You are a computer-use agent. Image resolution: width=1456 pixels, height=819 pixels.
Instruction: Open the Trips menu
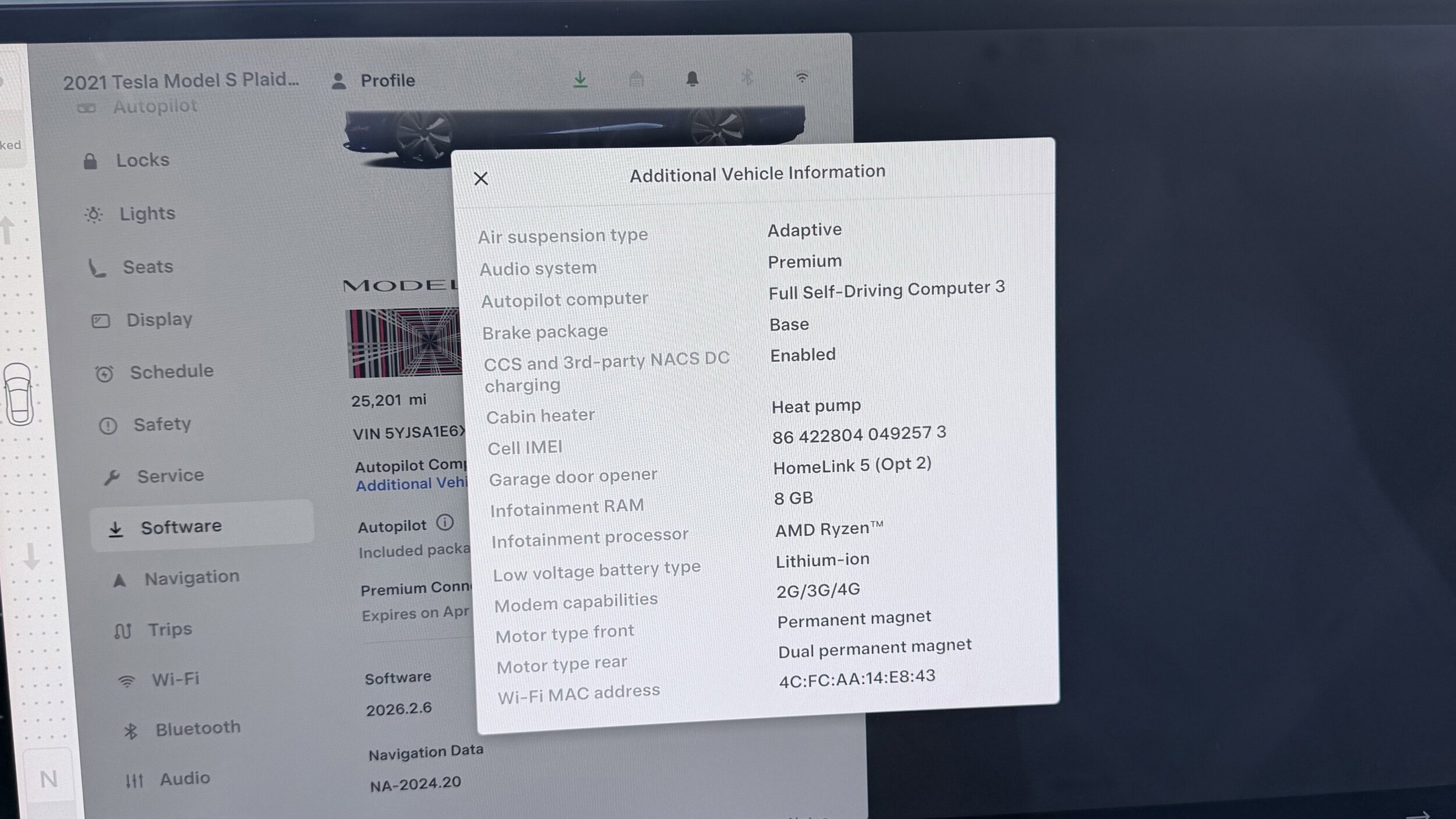(169, 630)
